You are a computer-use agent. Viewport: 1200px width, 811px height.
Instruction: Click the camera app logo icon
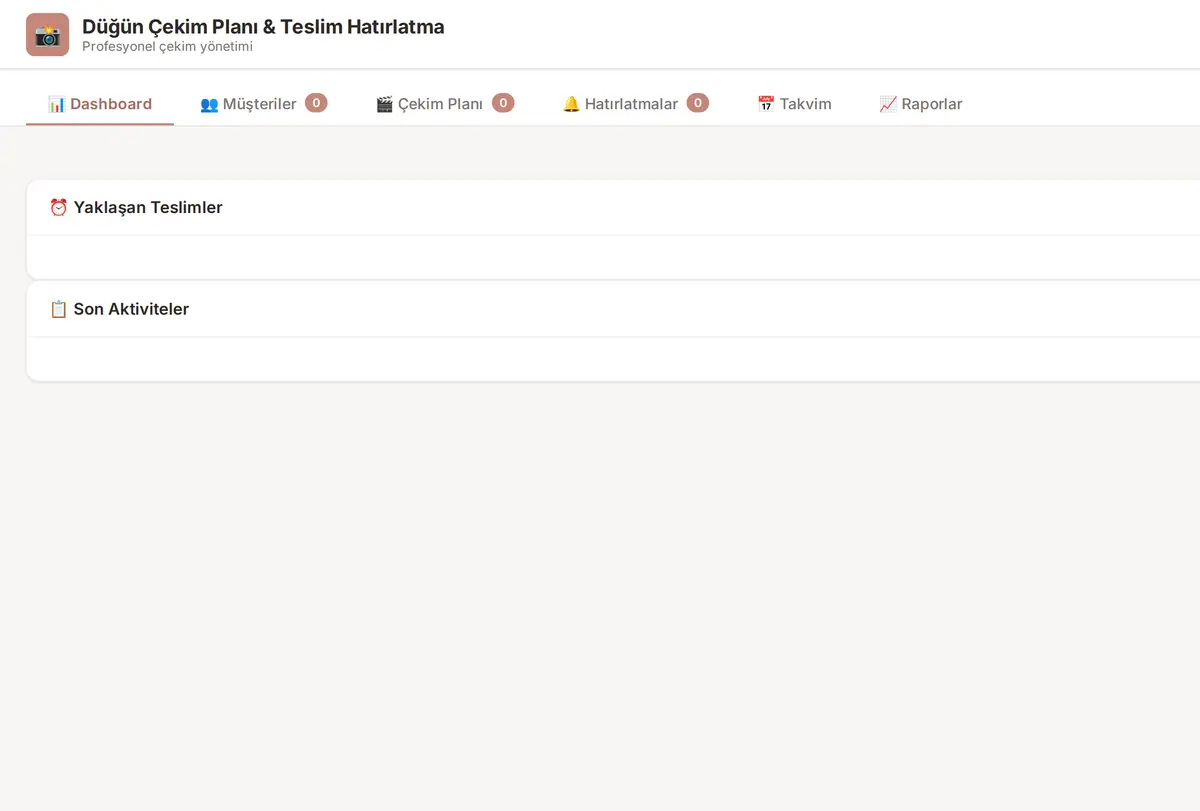tap(48, 35)
